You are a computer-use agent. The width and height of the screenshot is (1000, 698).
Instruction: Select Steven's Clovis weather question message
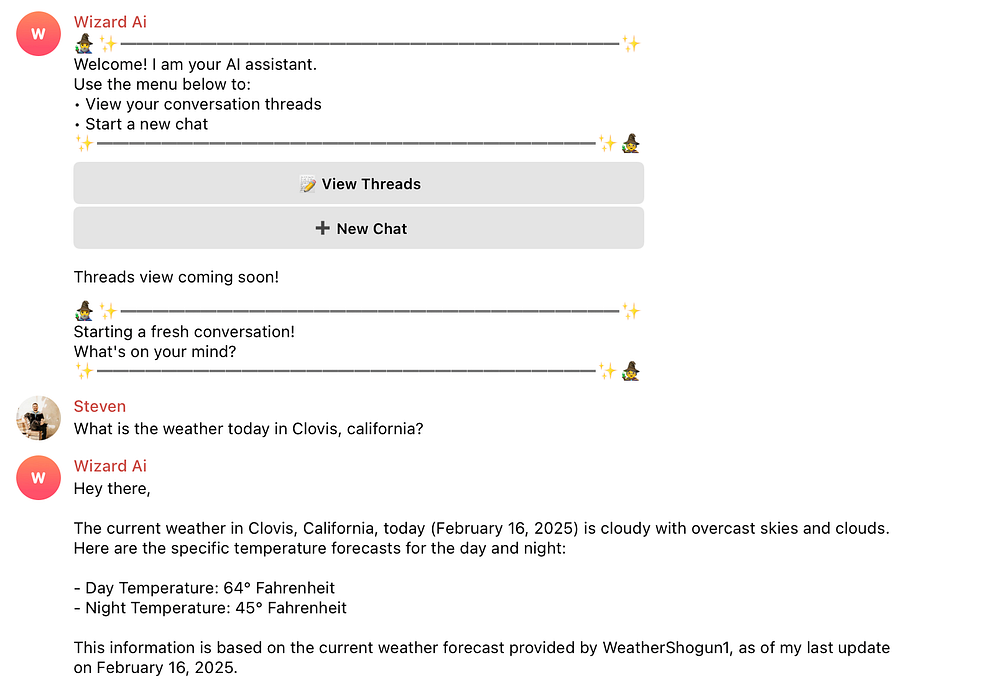pos(248,429)
